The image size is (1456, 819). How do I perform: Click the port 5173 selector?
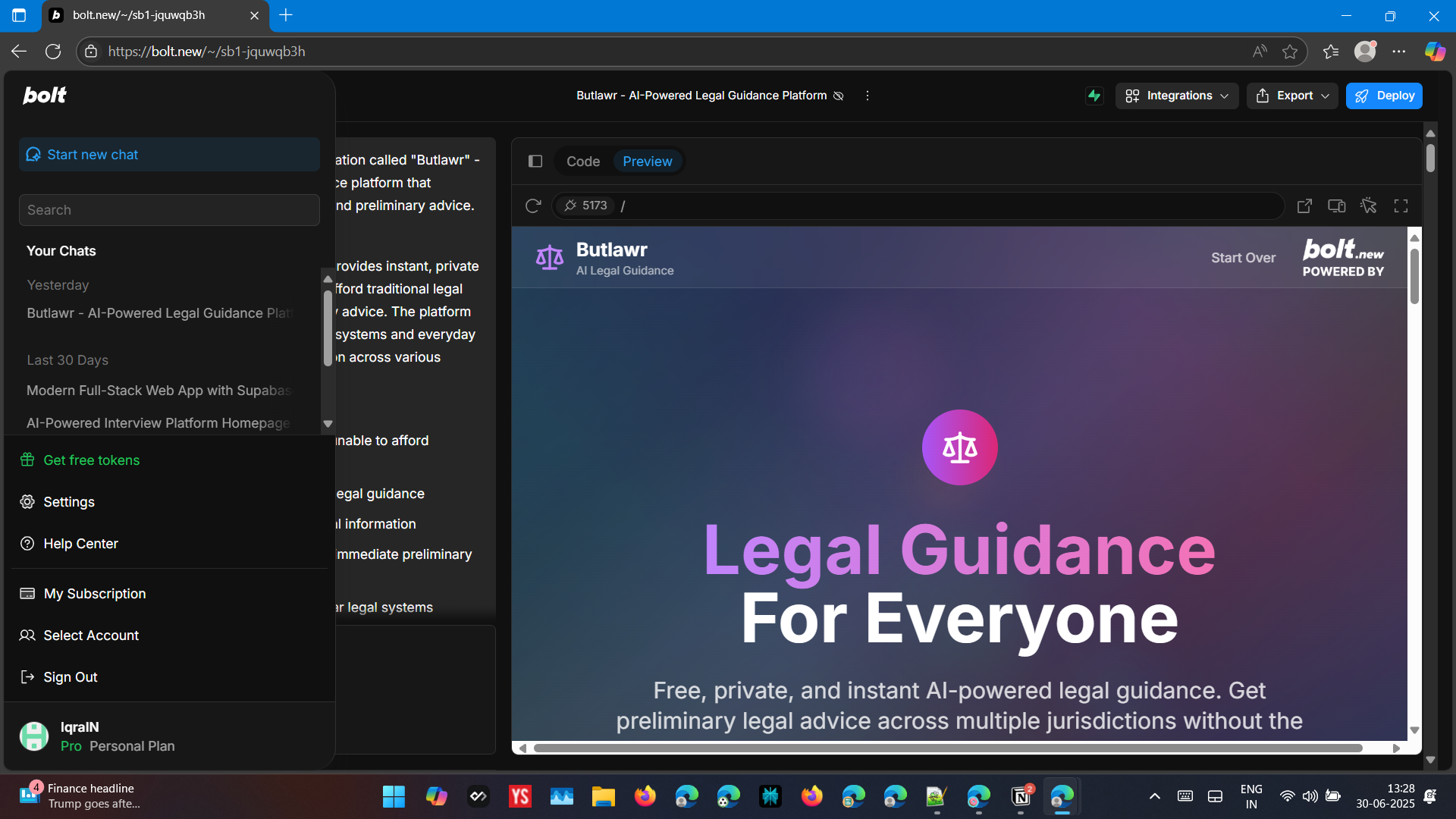(585, 206)
